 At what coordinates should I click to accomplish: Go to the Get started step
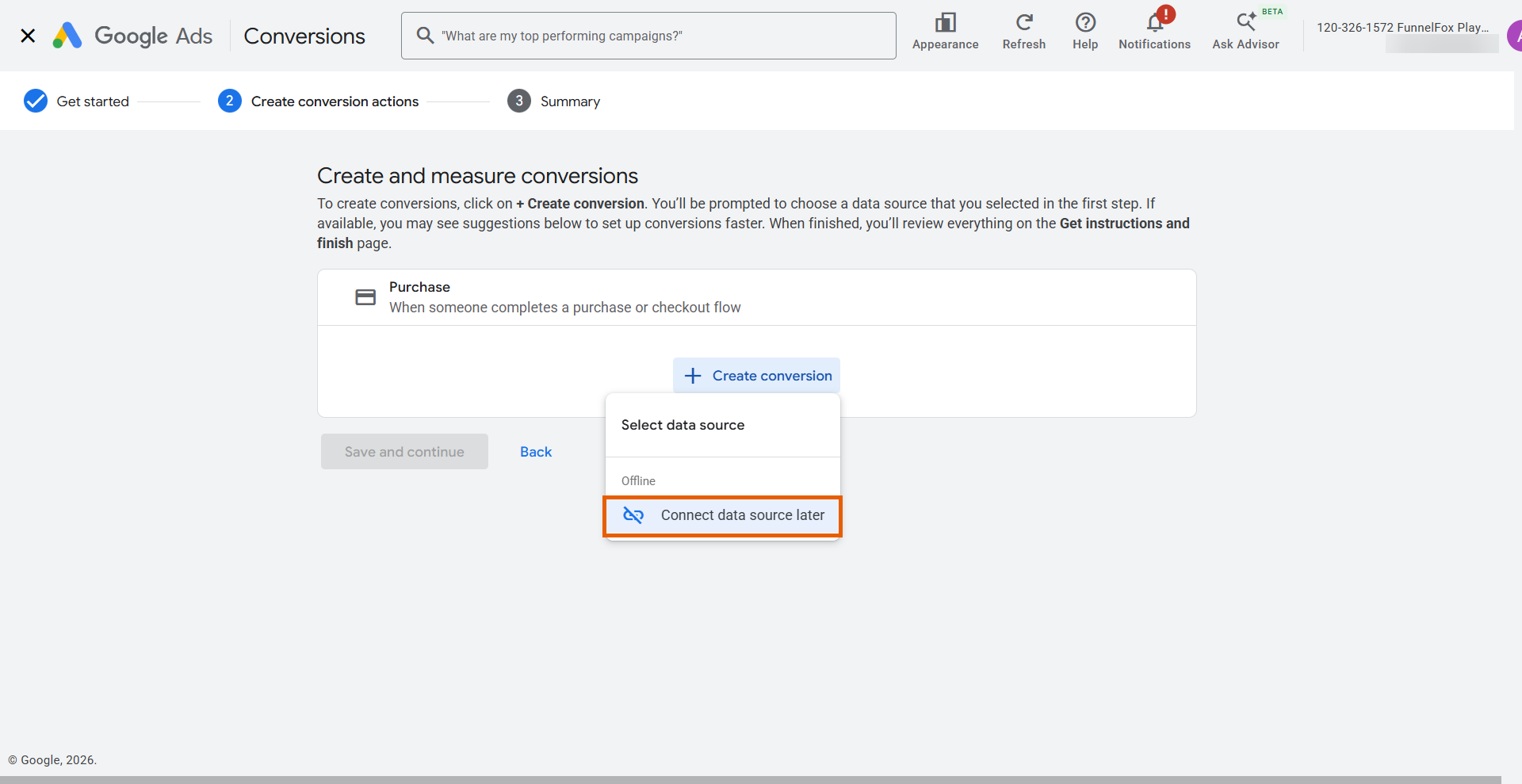77,101
